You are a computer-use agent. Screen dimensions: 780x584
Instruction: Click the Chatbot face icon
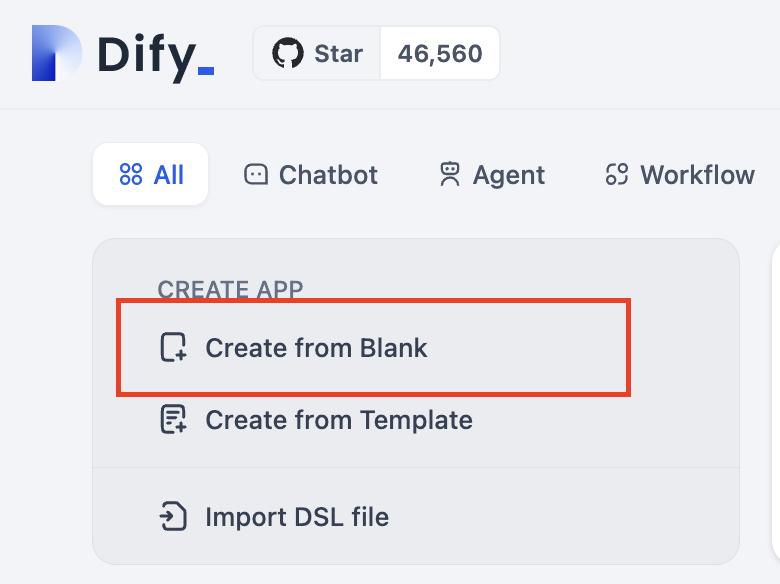coord(256,175)
